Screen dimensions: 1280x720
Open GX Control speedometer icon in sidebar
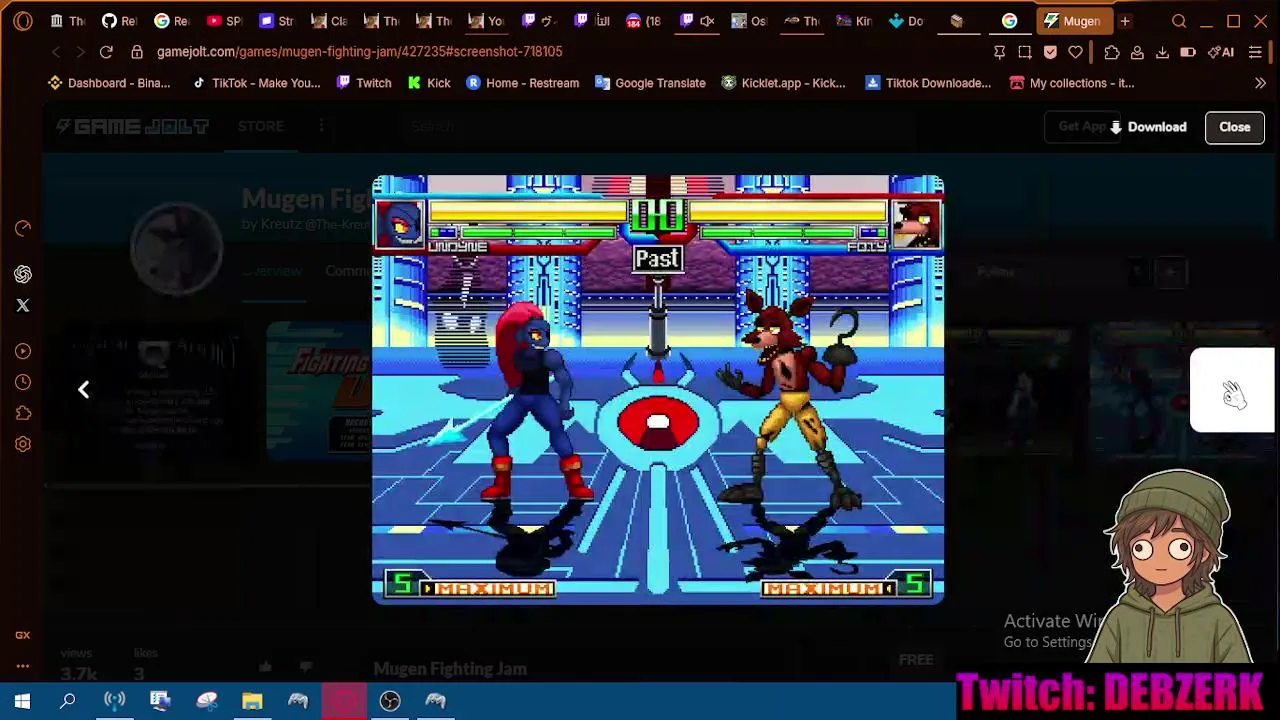pos(23,229)
